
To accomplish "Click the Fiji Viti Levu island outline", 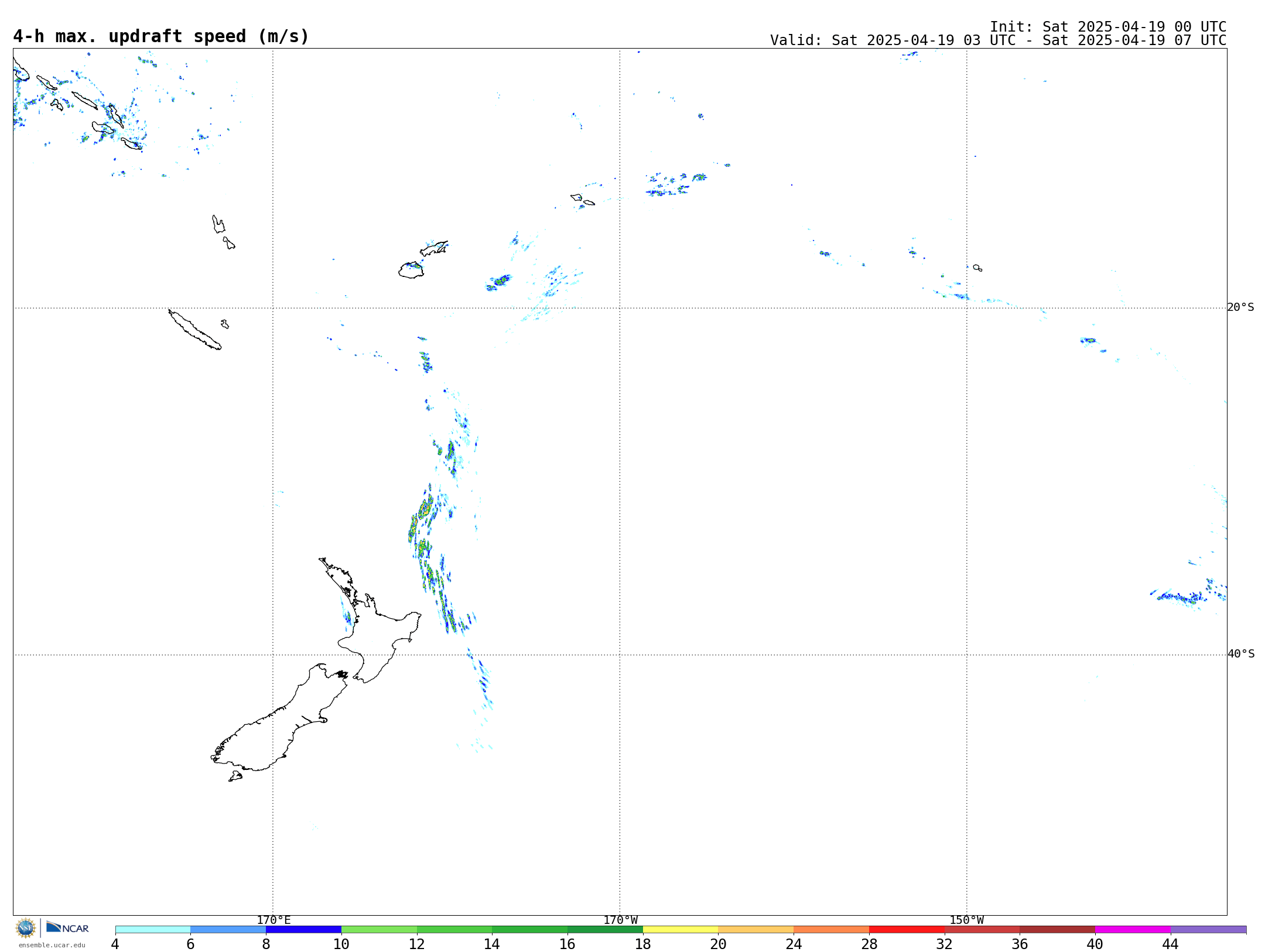I will 411,270.
